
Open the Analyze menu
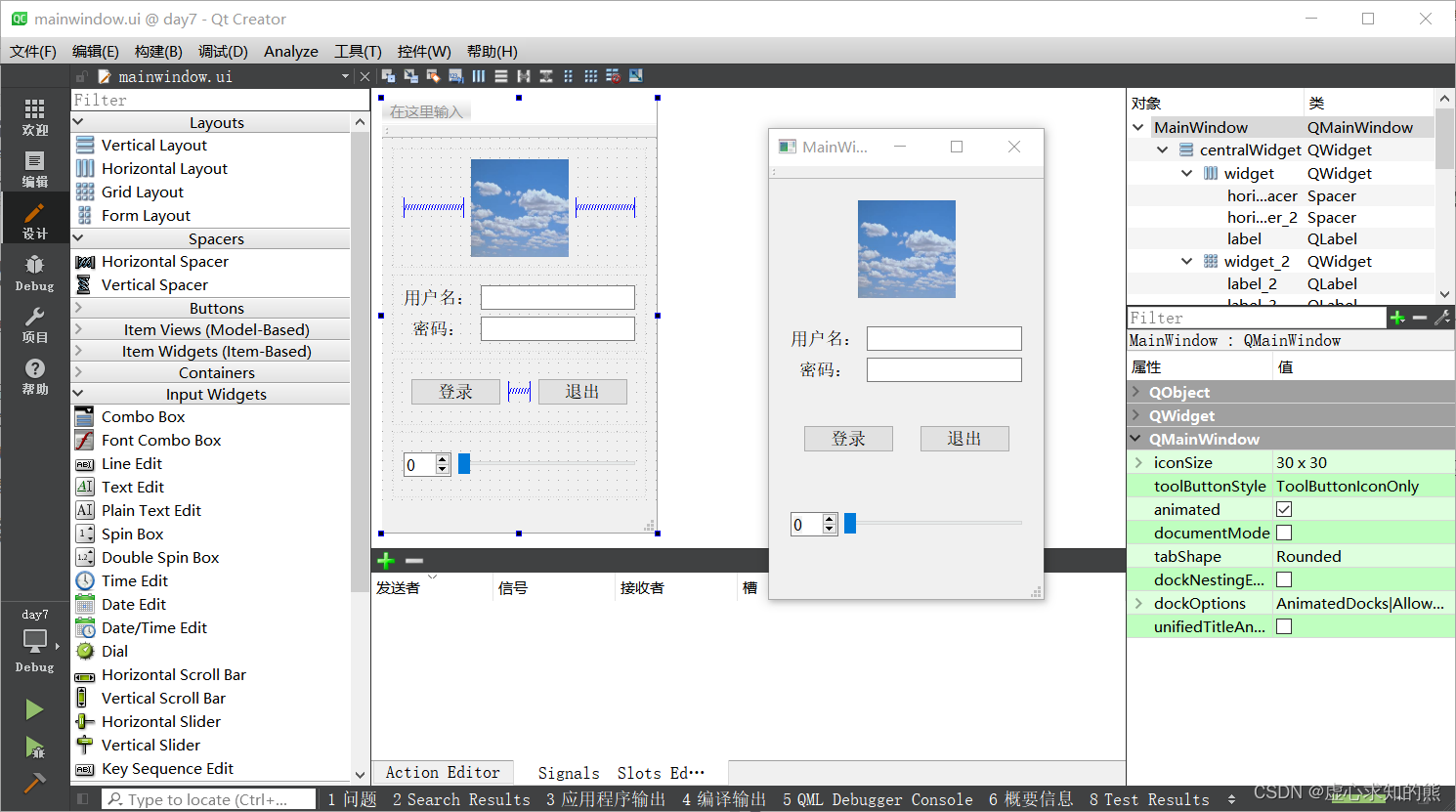291,51
